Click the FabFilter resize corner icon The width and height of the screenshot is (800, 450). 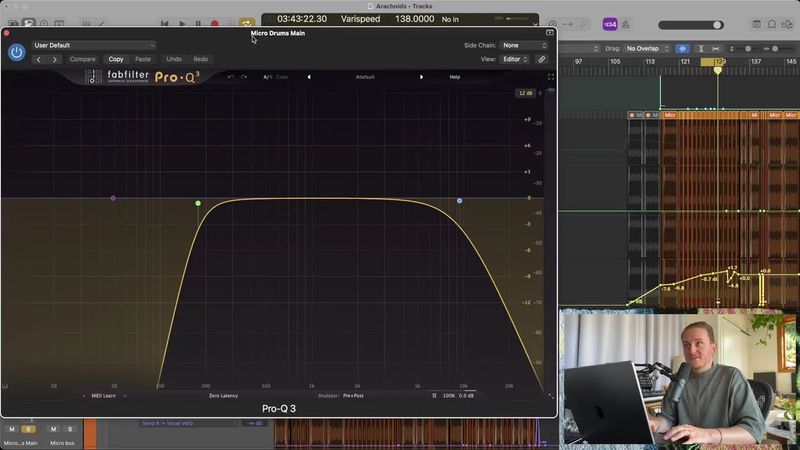point(551,396)
